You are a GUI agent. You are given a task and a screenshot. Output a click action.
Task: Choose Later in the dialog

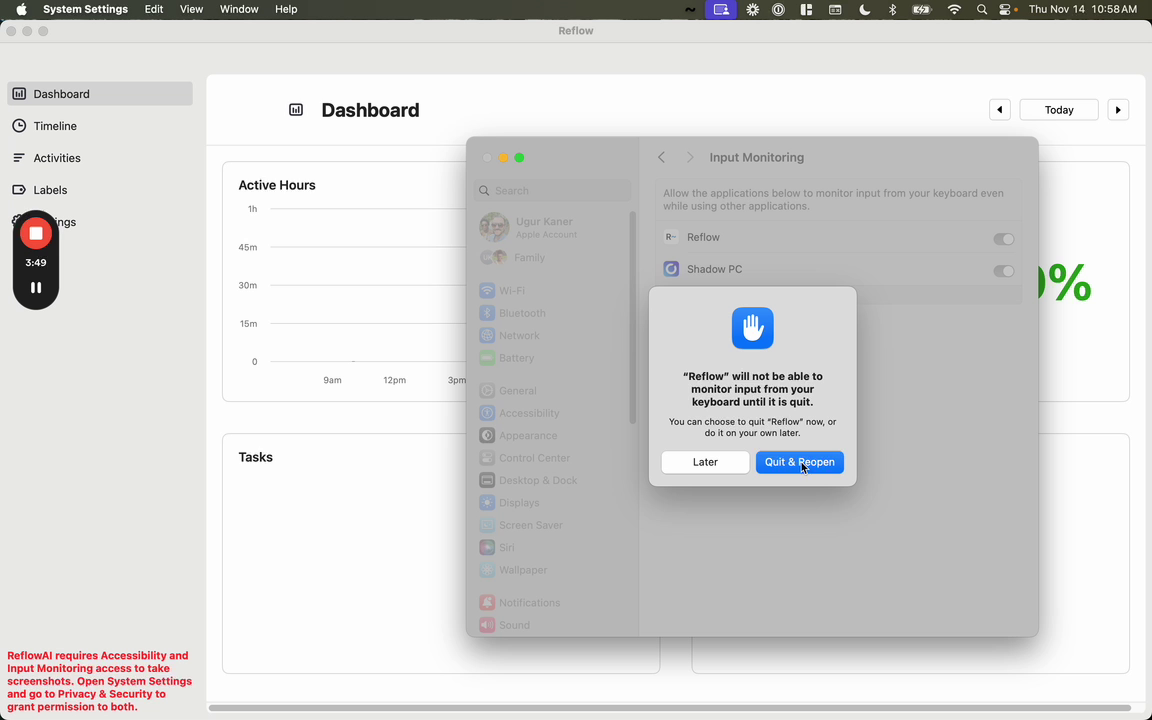point(705,462)
